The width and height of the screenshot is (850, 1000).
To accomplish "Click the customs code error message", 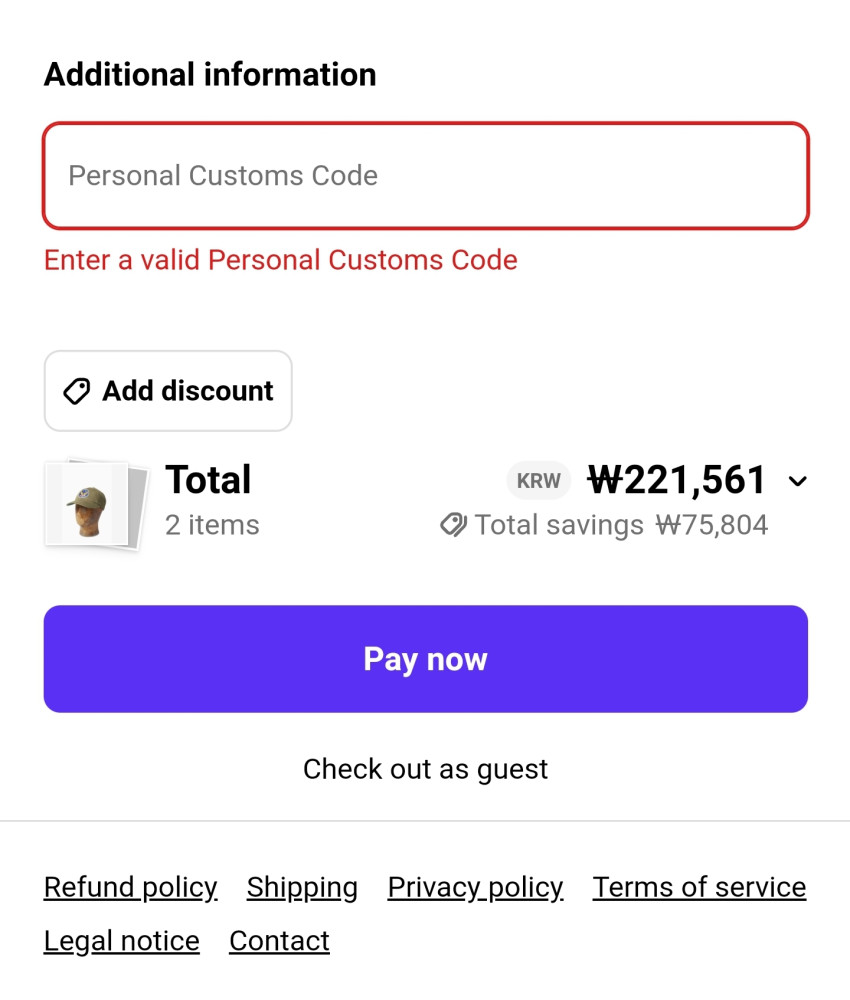I will 281,260.
